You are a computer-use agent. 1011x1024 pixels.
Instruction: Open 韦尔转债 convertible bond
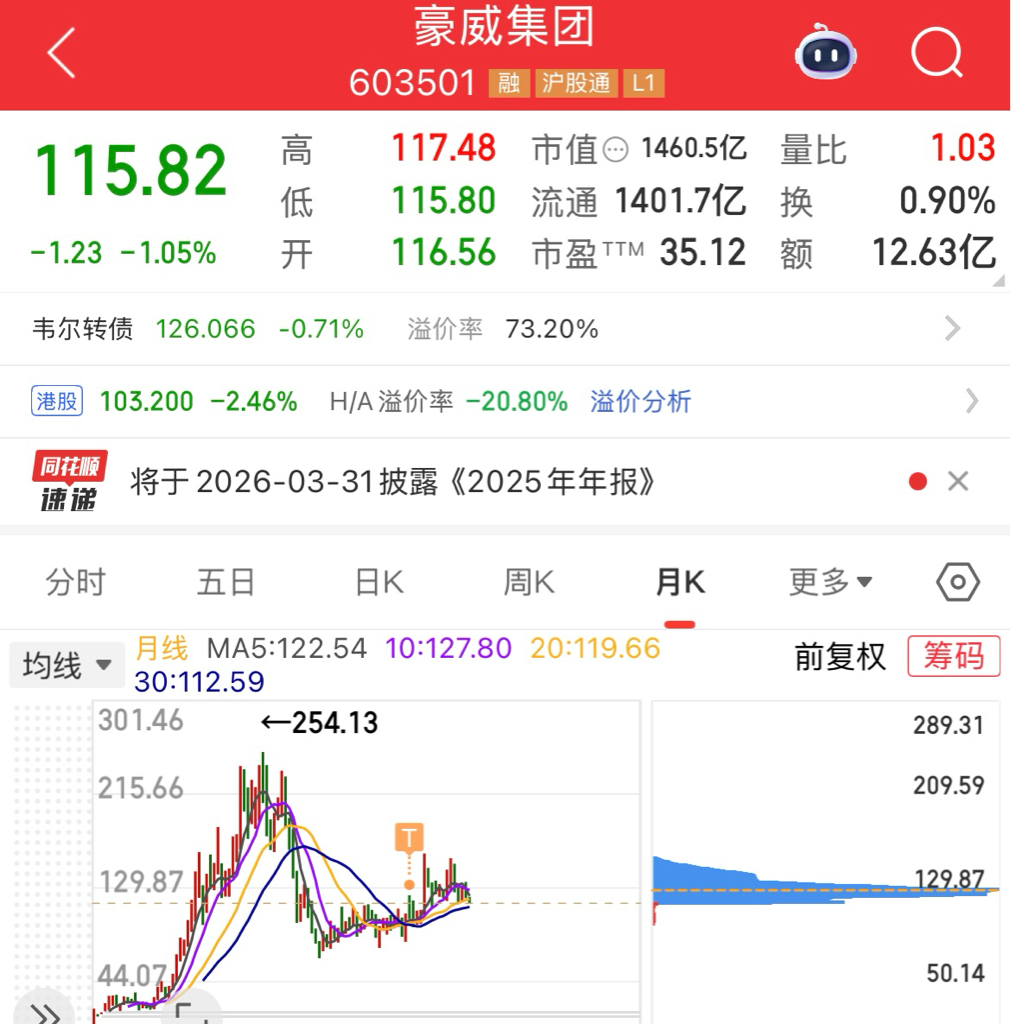coord(82,328)
